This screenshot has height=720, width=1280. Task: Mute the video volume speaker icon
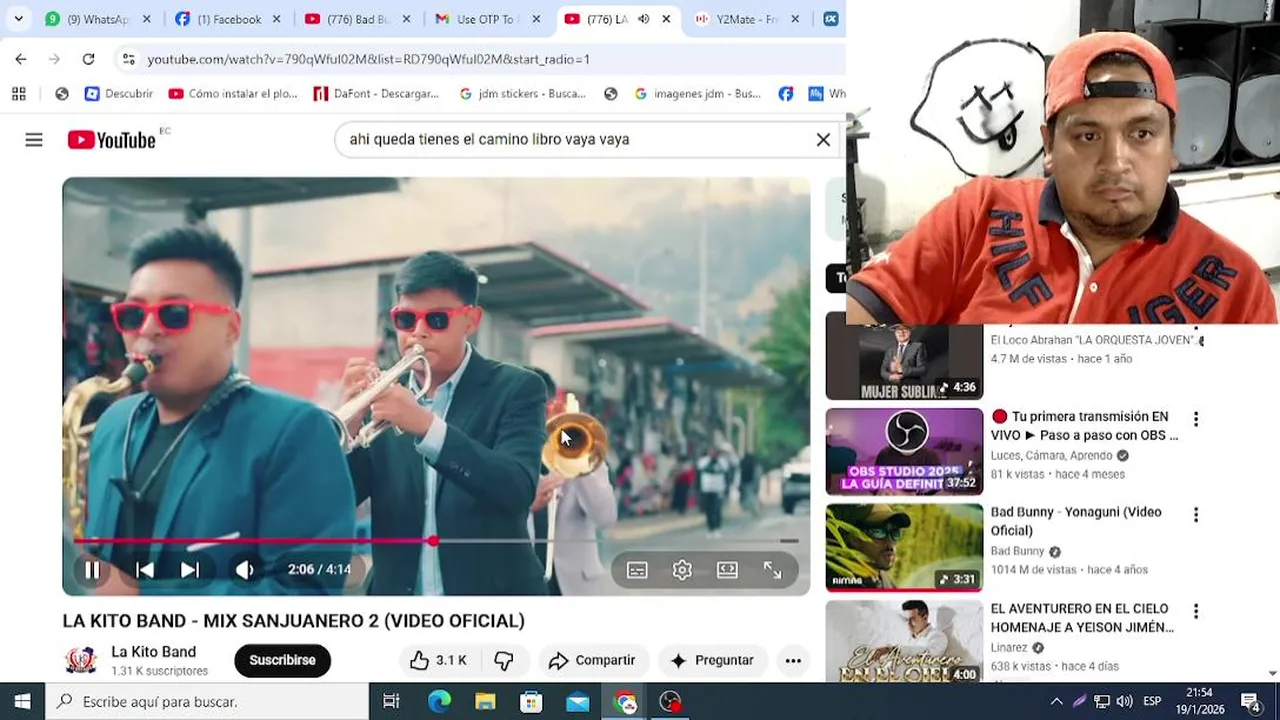(244, 570)
